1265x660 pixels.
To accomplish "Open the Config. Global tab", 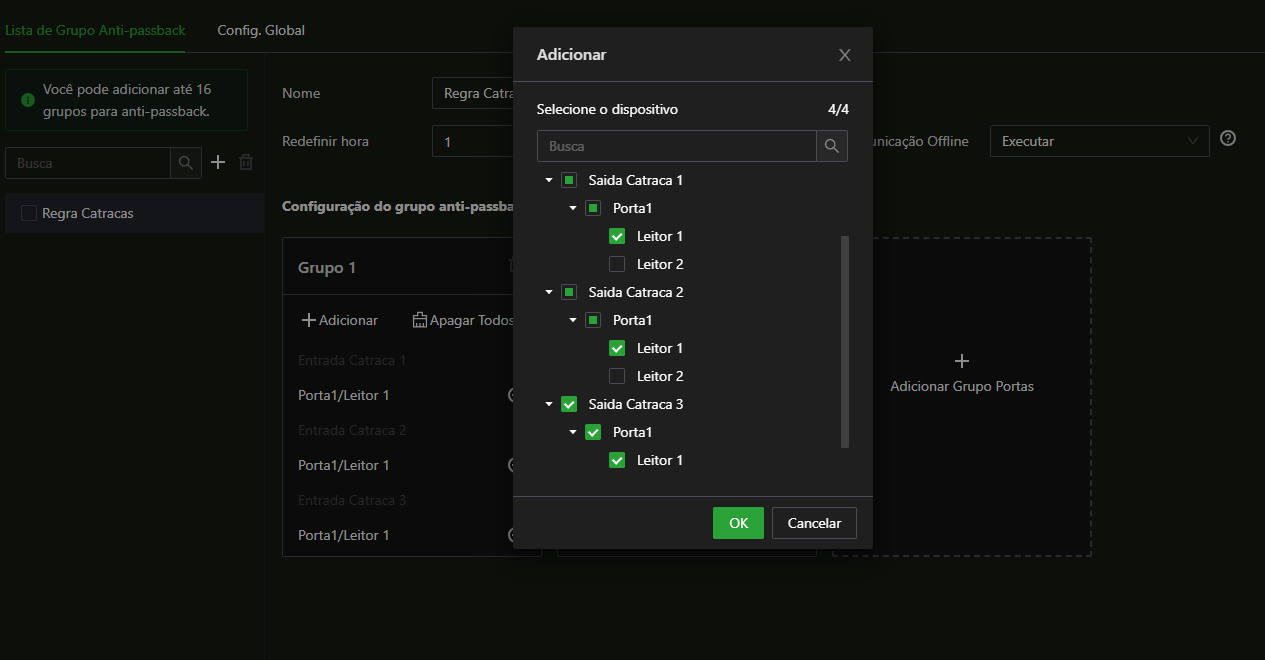I will tap(261, 30).
